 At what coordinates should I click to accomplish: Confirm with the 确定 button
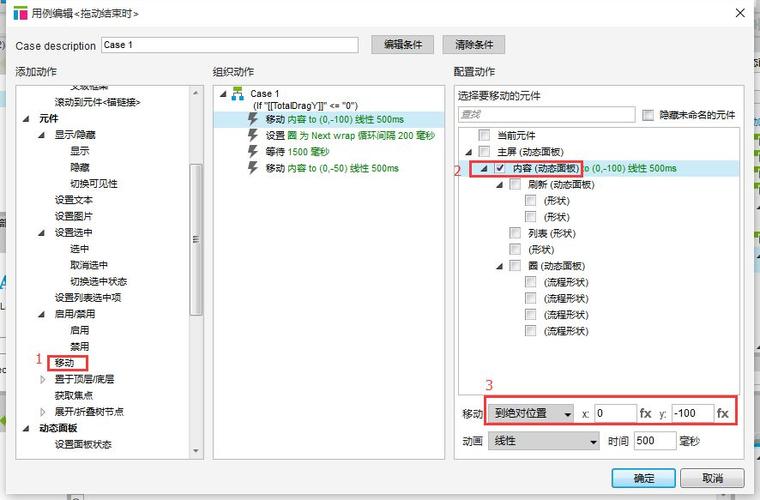tap(643, 478)
